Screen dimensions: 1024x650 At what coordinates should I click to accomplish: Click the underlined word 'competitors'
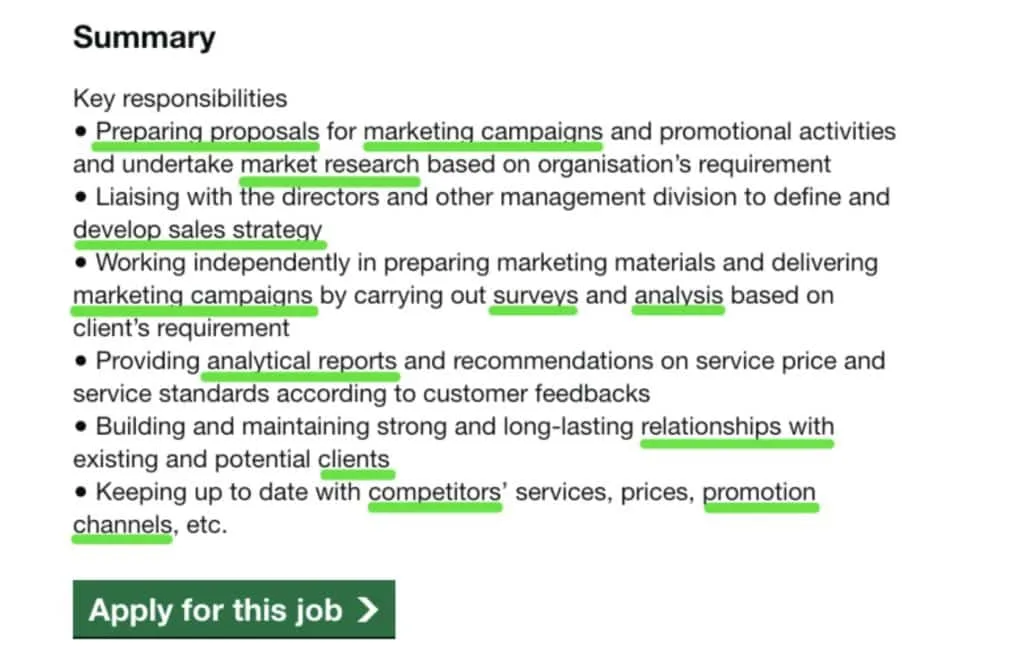click(x=434, y=492)
